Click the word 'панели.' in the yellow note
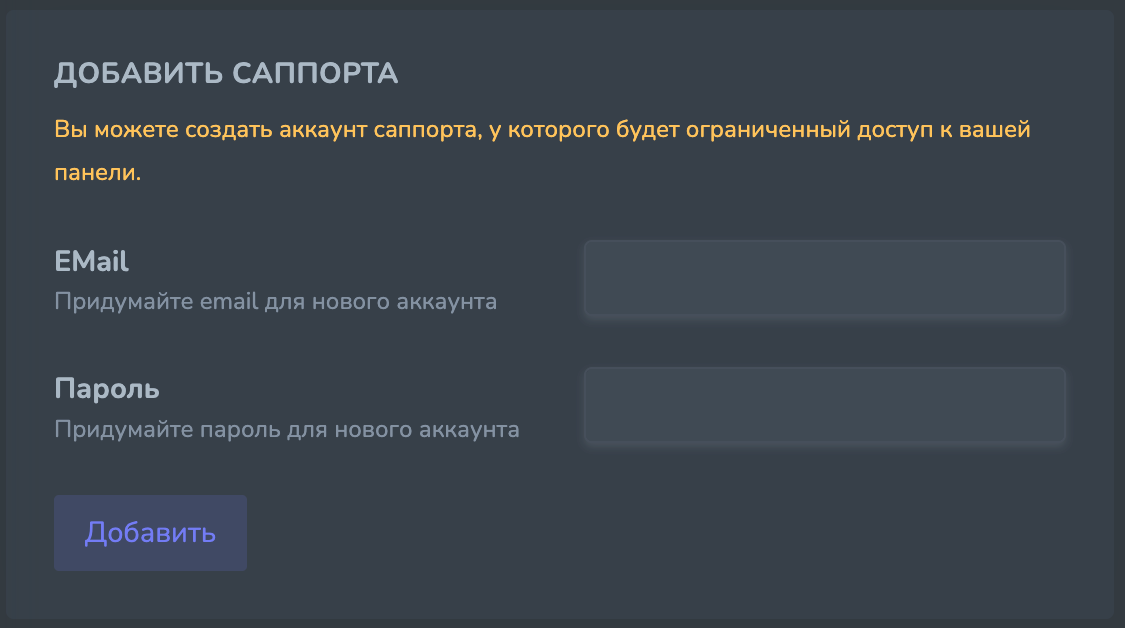1125x628 pixels. pyautogui.click(x=97, y=172)
